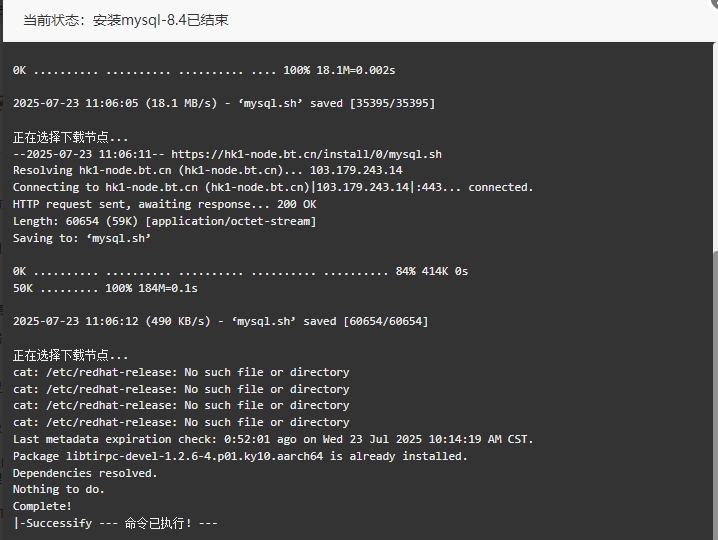
Task: Click the 'Resolving hk1-node.bt.cn' line
Action: coord(207,170)
